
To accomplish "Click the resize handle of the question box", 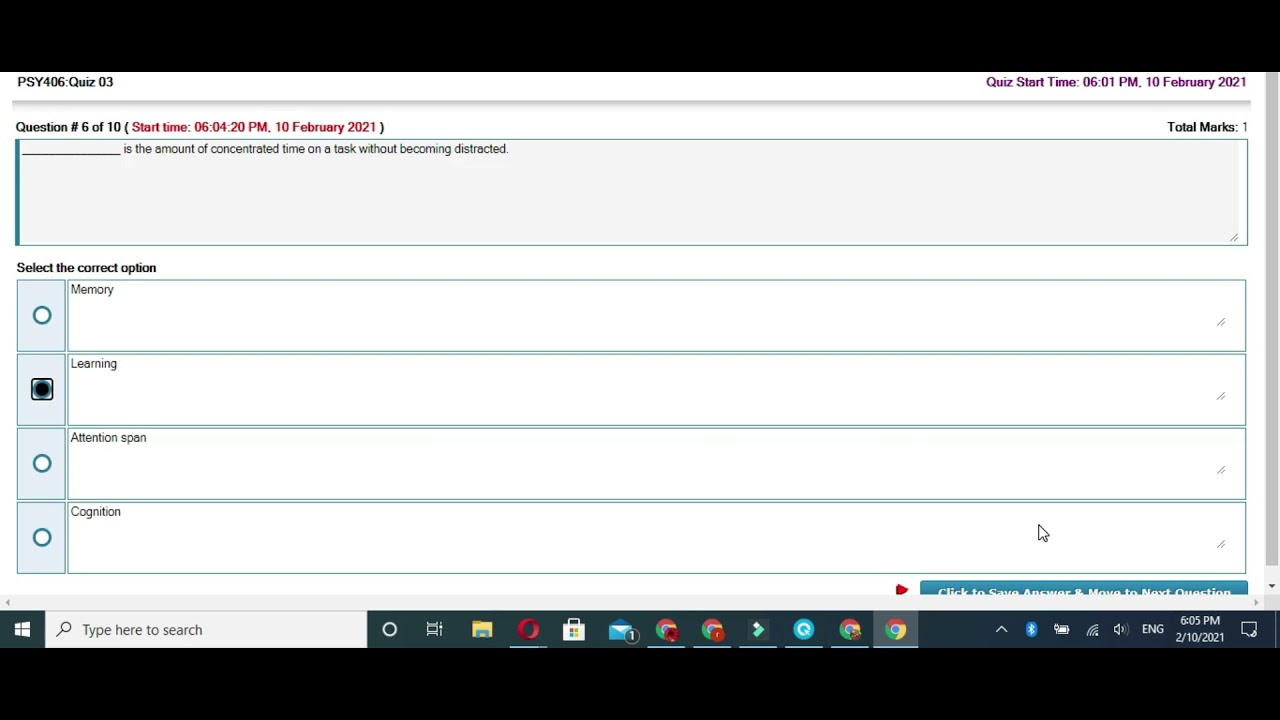I will (x=1234, y=237).
